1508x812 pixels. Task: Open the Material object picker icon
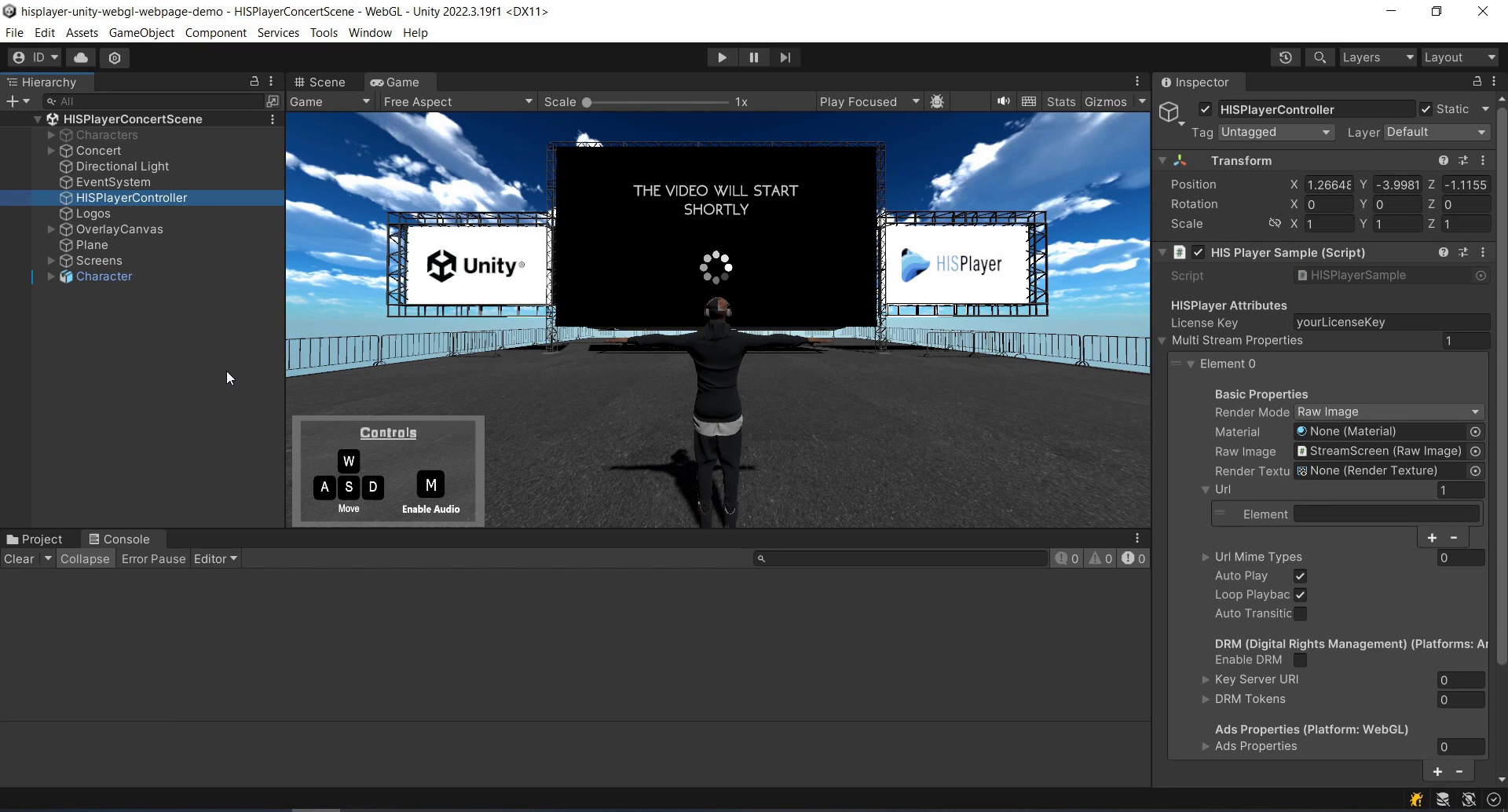[1475, 432]
